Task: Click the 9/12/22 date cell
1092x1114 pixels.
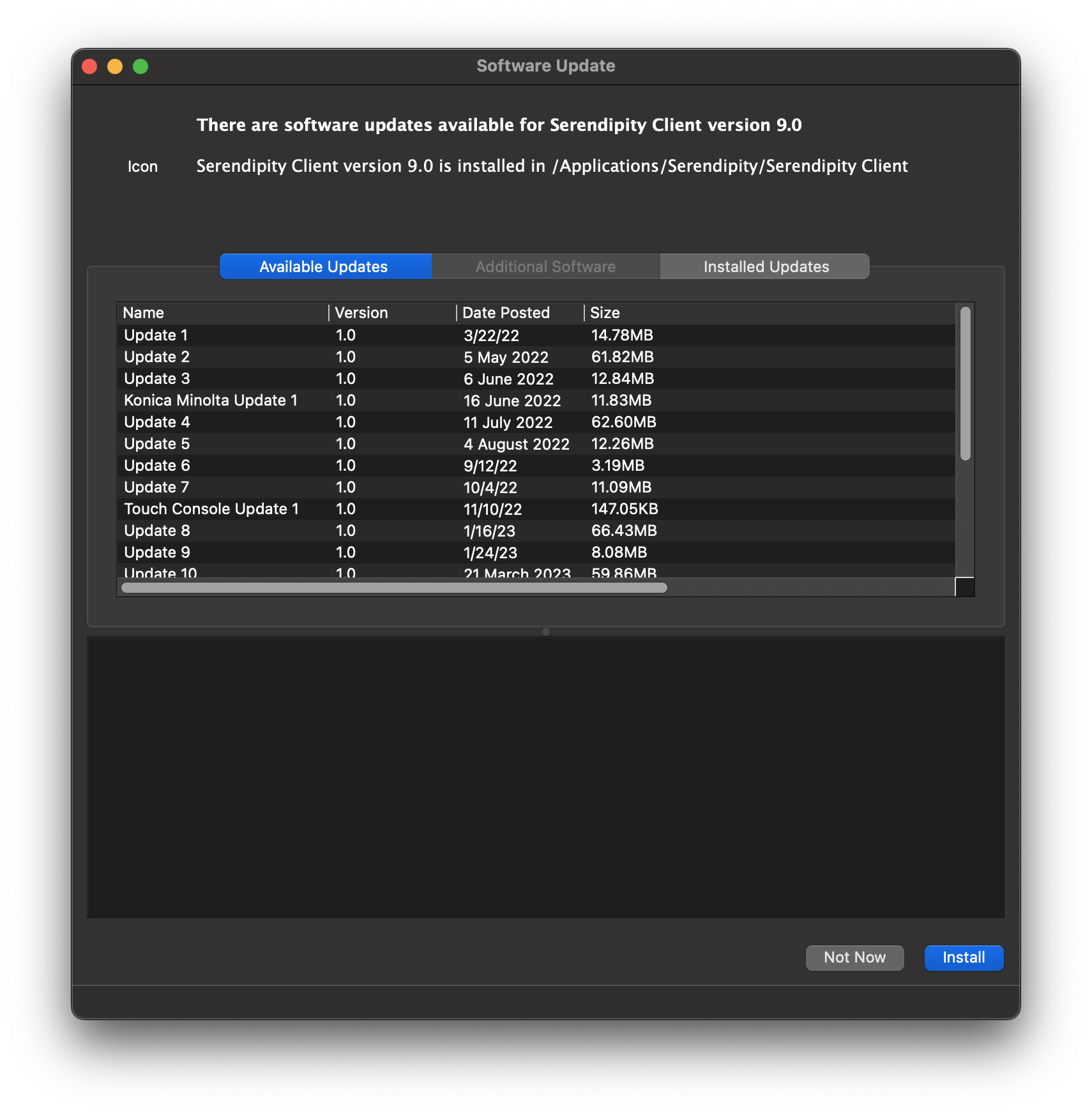Action: (490, 466)
